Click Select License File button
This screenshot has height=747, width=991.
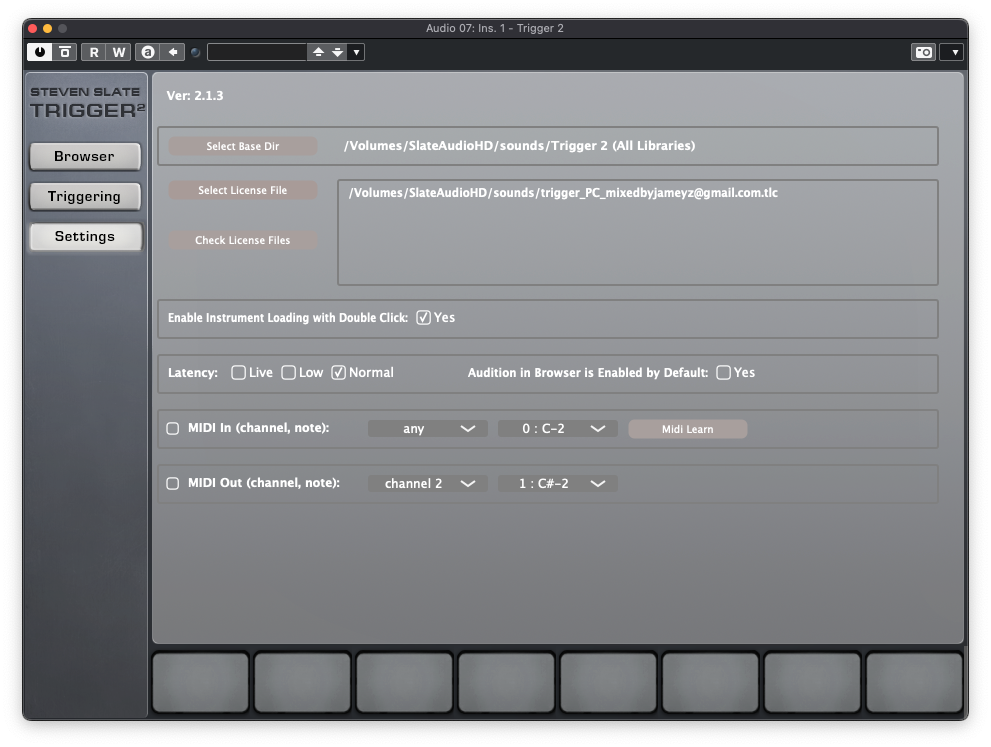click(x=243, y=190)
